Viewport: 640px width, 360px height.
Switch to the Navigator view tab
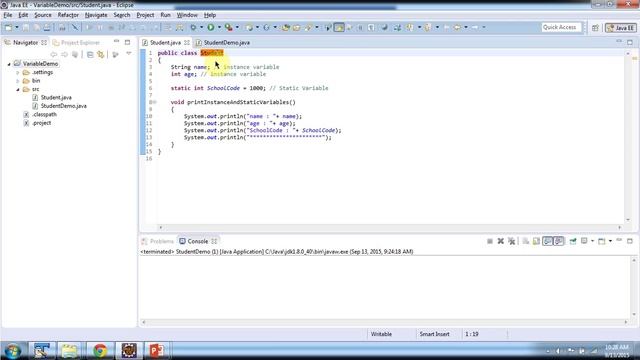coord(25,42)
